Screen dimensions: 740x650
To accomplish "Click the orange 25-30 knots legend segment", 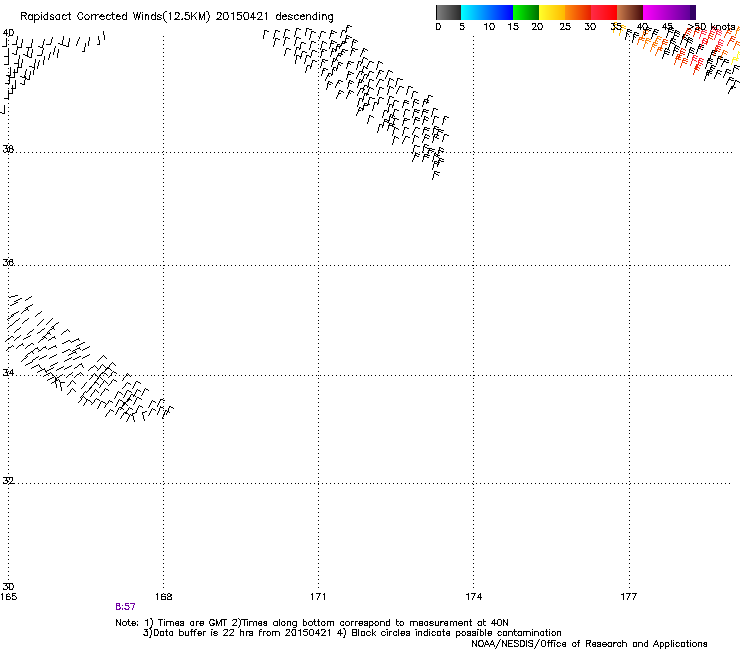I will [x=578, y=12].
